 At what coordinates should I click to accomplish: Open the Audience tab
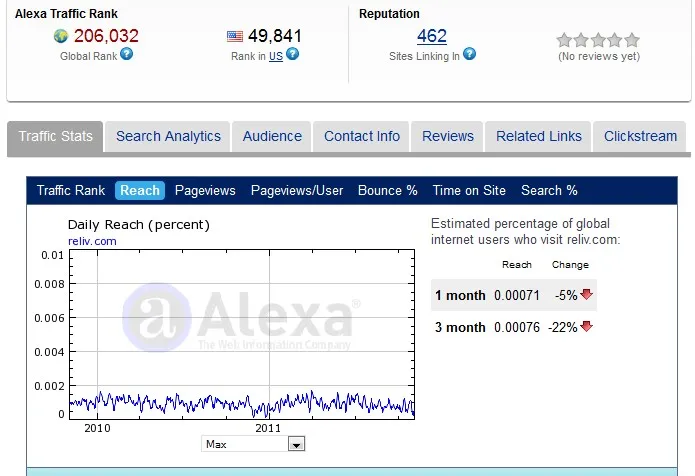(x=272, y=136)
